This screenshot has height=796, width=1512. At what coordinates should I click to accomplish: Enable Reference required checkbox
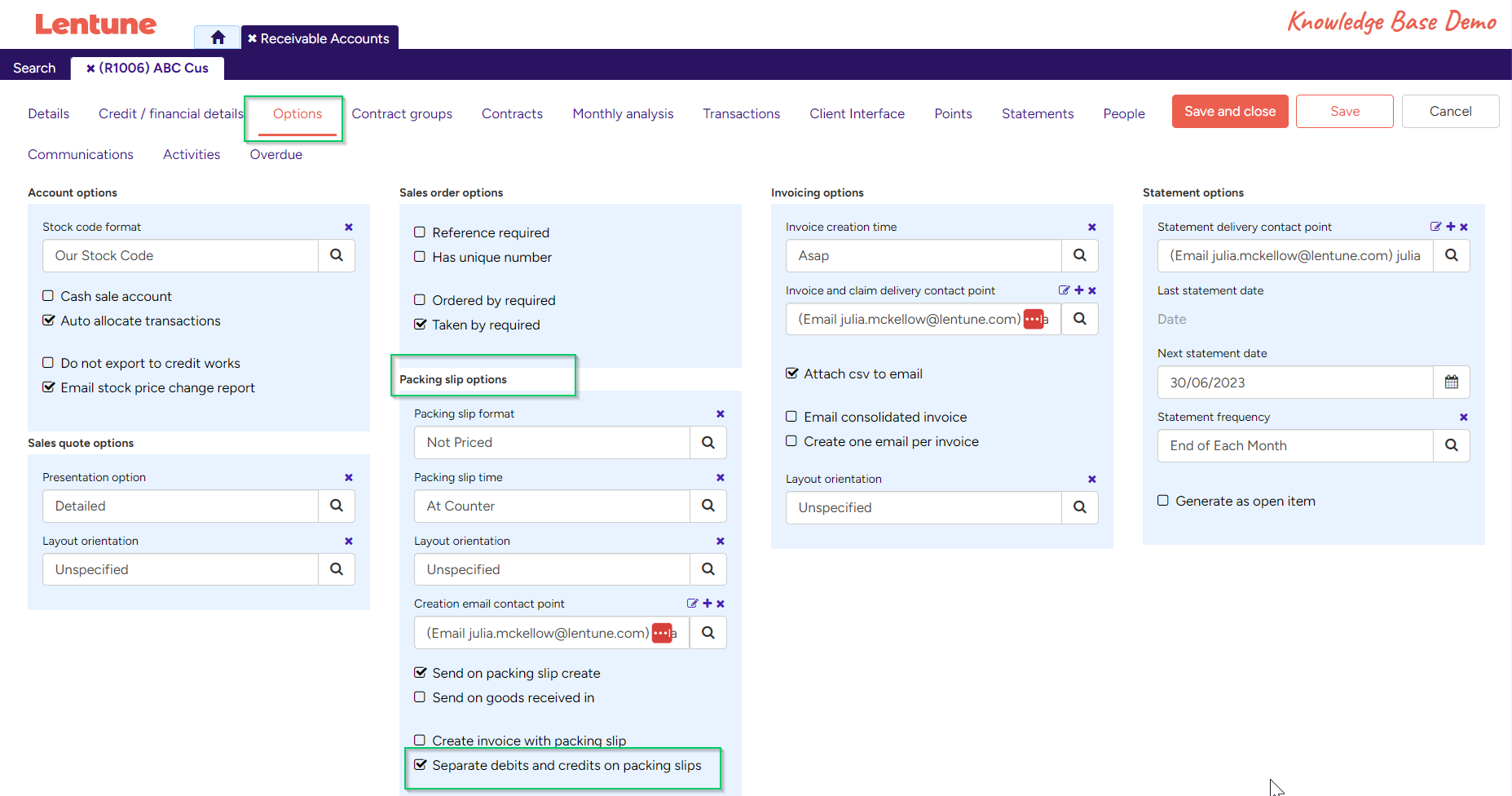420,232
